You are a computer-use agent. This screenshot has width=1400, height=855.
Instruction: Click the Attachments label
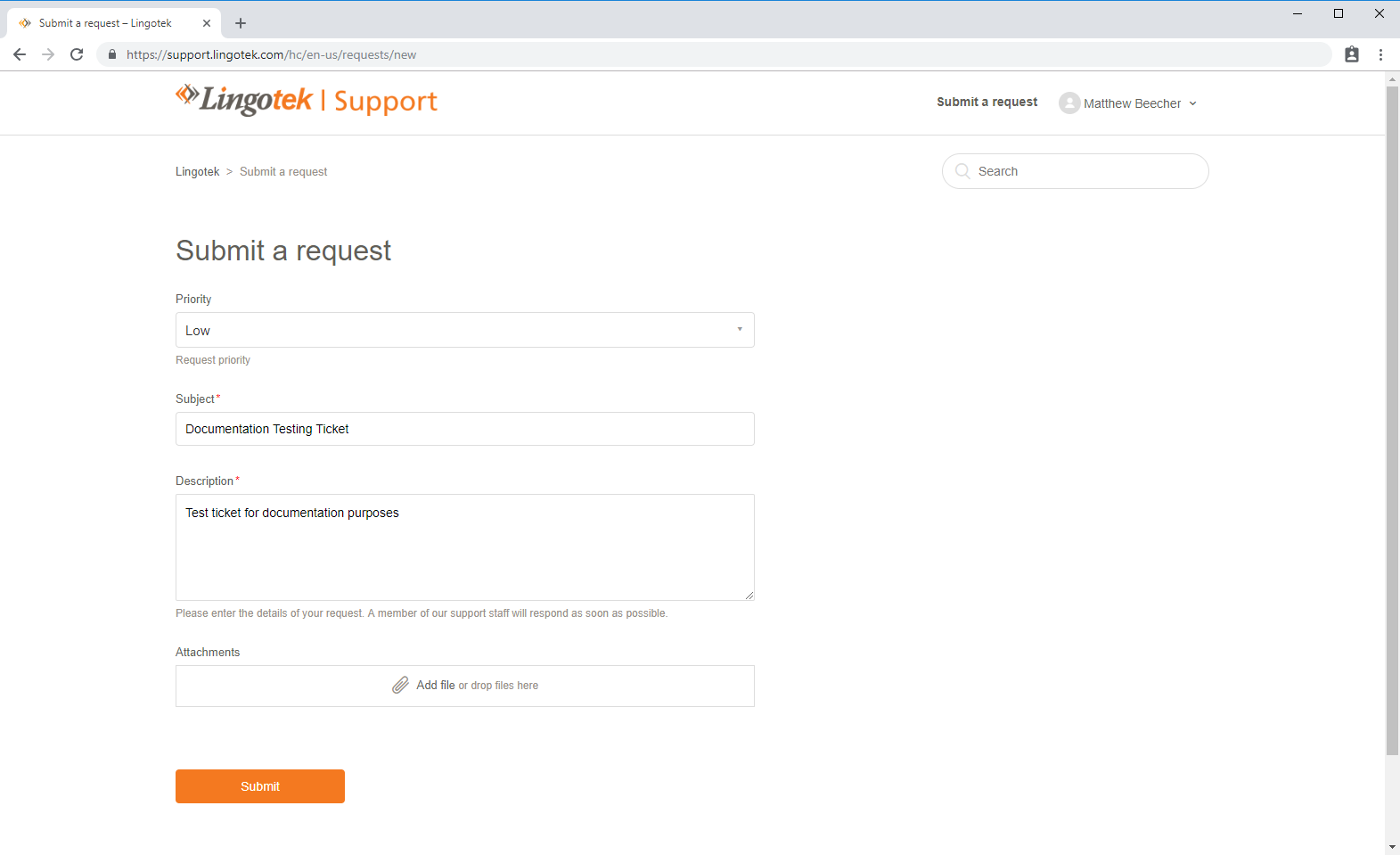(x=208, y=652)
